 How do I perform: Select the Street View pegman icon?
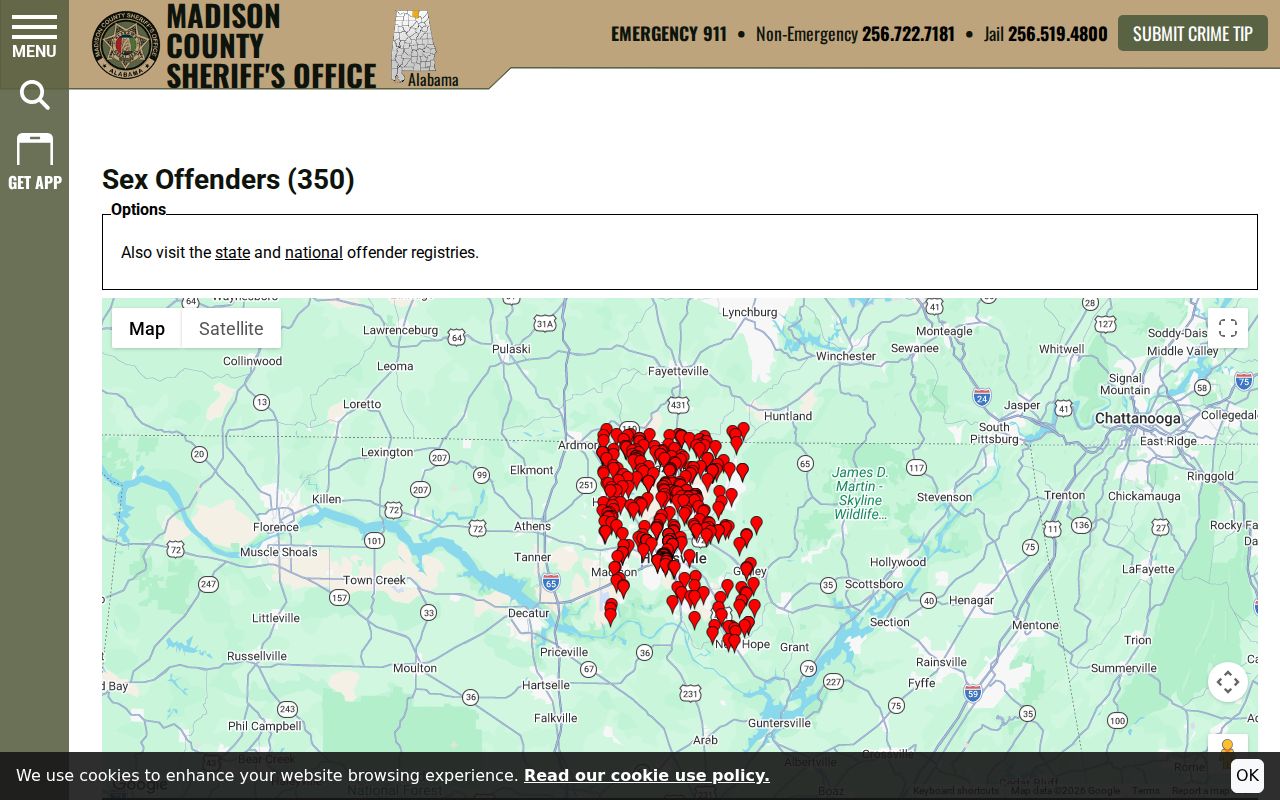[x=1227, y=750]
